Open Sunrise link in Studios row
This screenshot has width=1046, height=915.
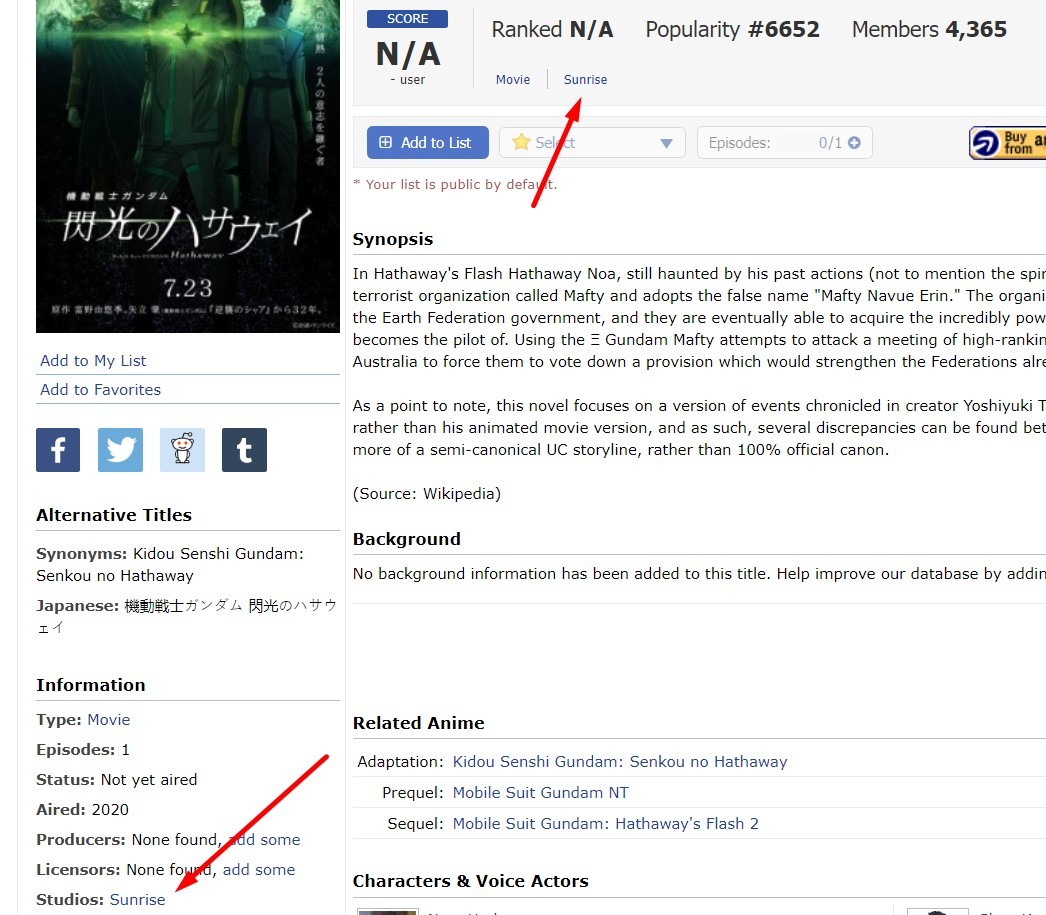coord(138,900)
